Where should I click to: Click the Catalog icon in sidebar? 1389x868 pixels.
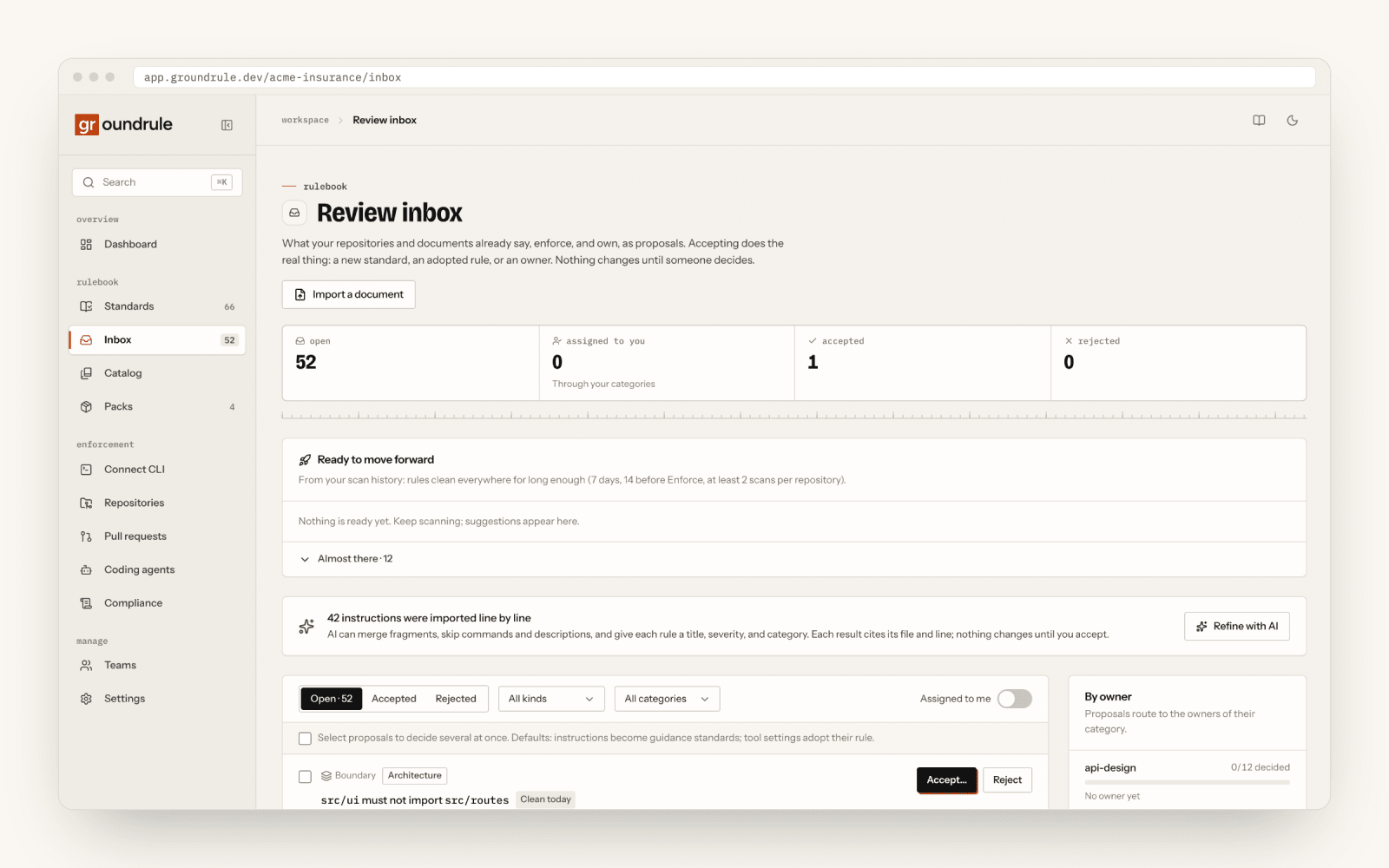point(86,373)
